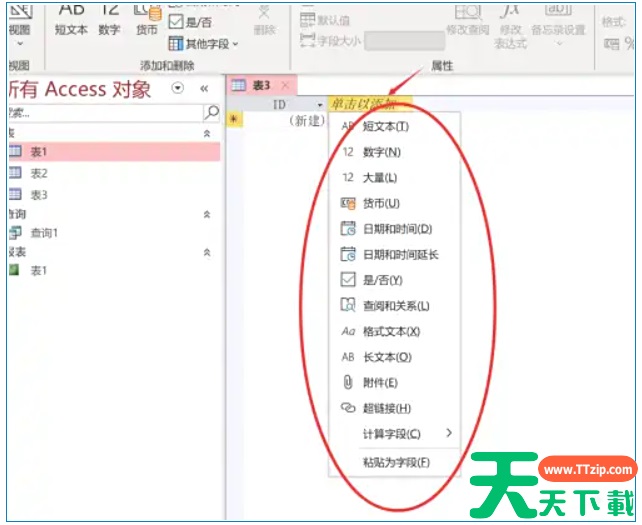642x525 pixels.
Task: Choose 长文本(O) from the menu
Action: 394,357
